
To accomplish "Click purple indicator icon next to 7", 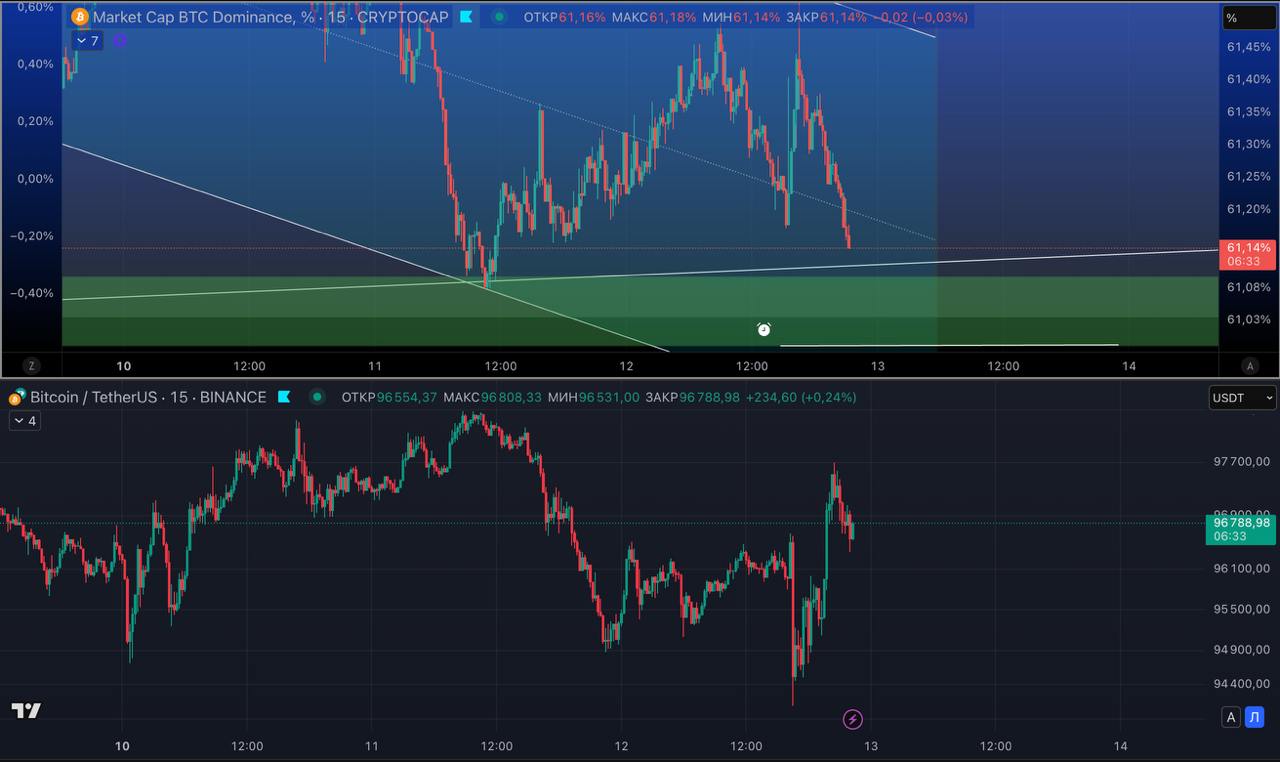I will [x=120, y=41].
